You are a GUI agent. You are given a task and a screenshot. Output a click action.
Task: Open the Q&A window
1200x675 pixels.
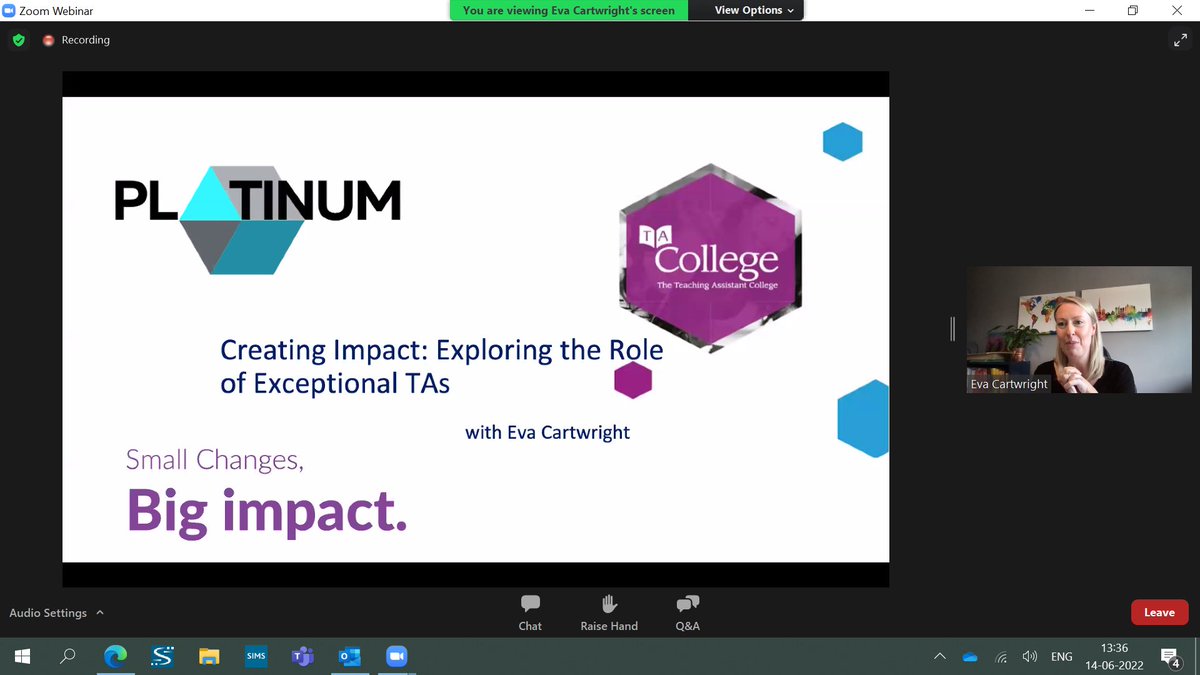[686, 611]
